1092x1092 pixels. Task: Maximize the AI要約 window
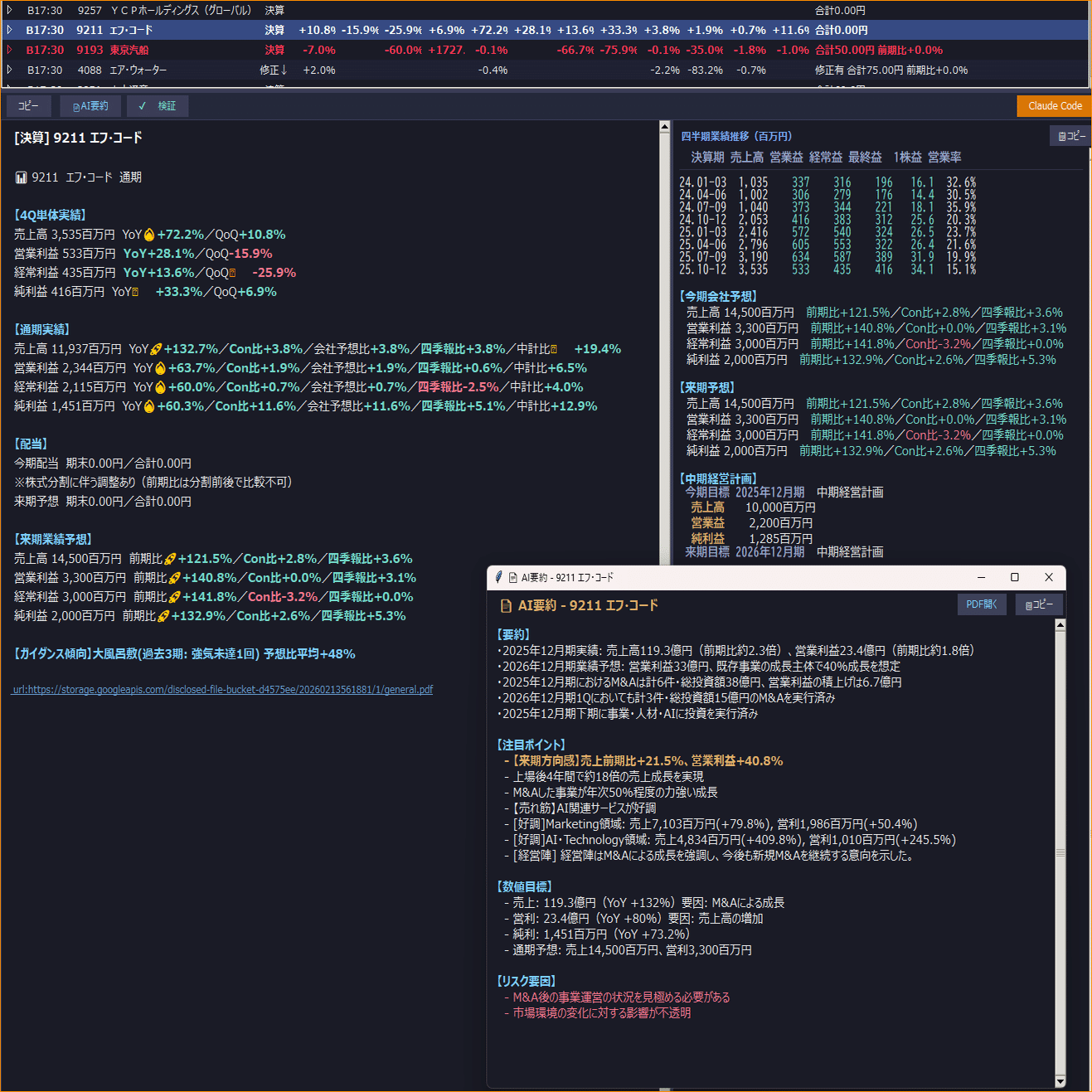tap(1014, 577)
